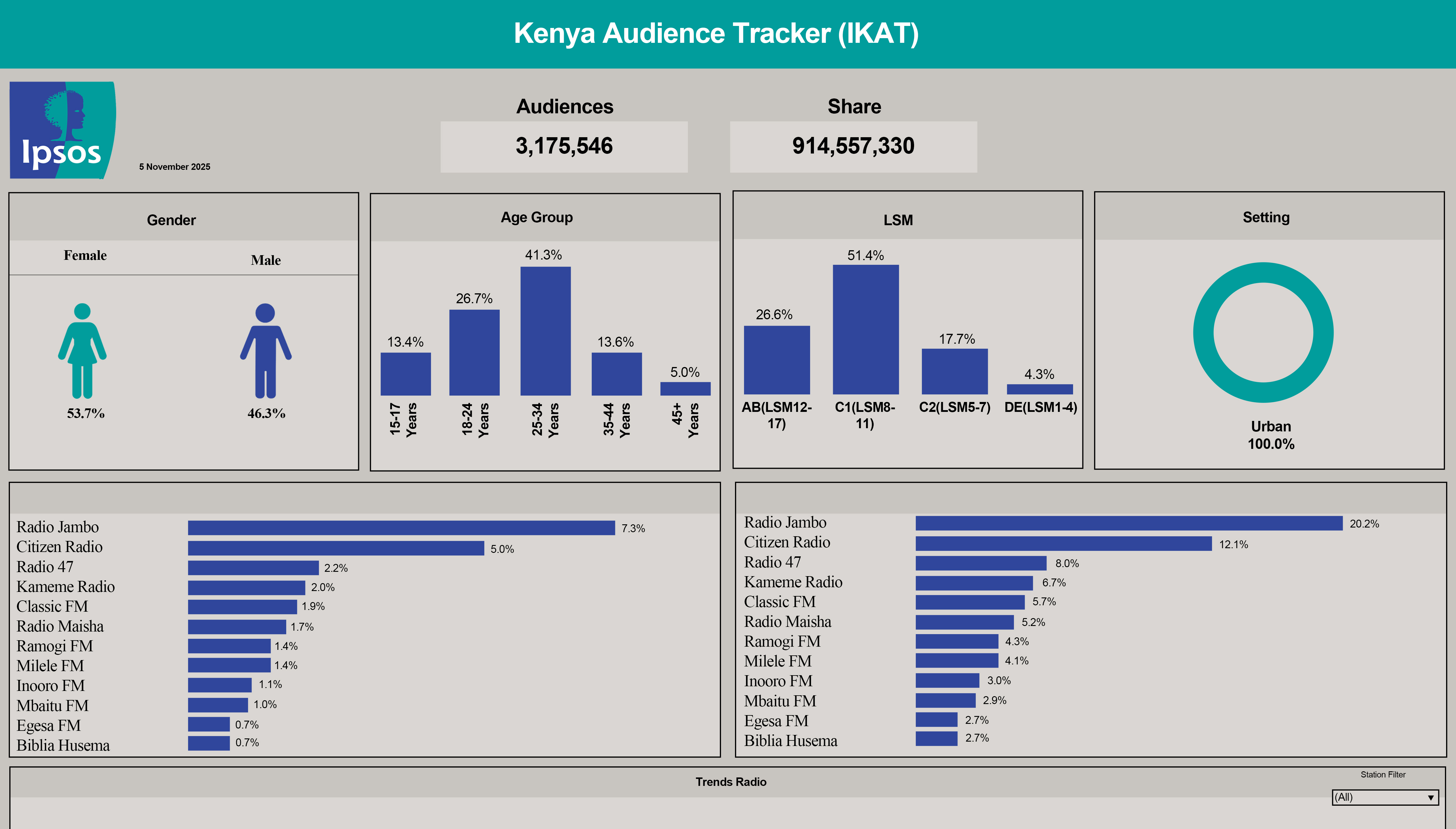Click Kameme Radio label in left chart
1456x829 pixels.
tap(66, 586)
